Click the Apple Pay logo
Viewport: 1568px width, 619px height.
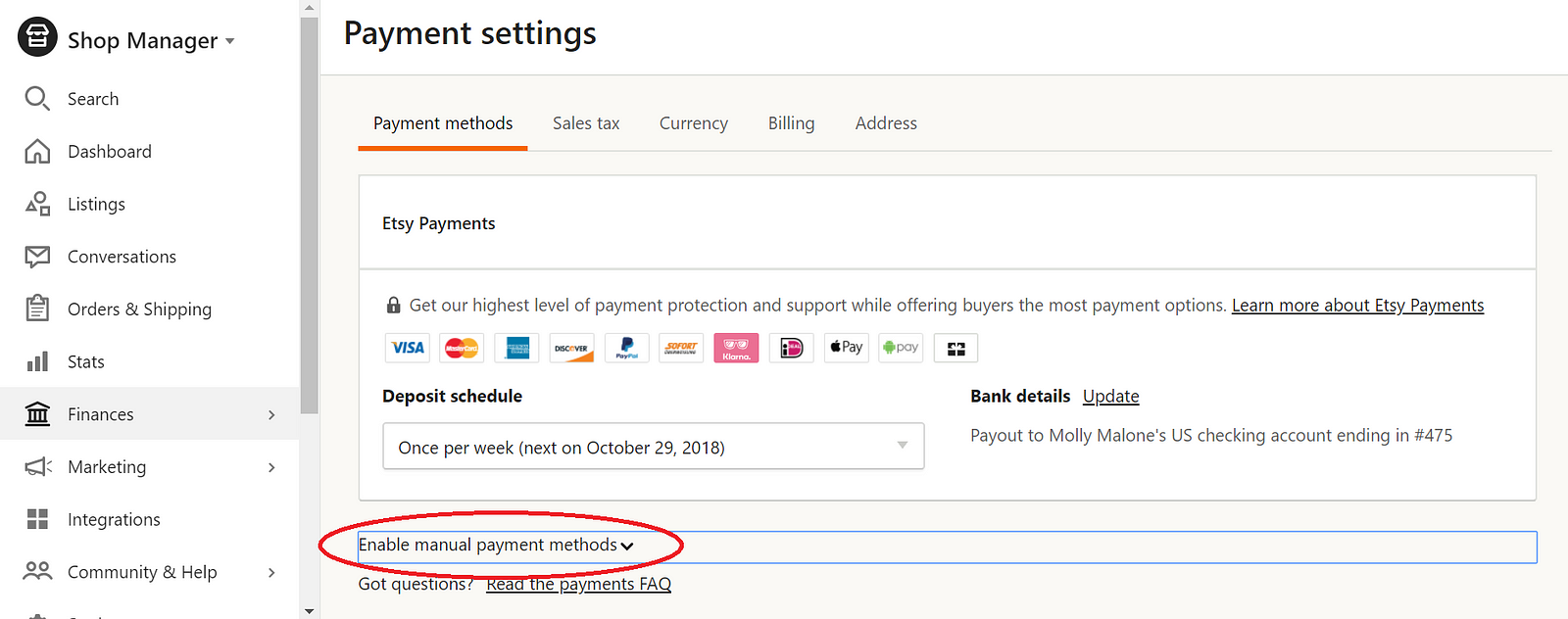click(846, 348)
